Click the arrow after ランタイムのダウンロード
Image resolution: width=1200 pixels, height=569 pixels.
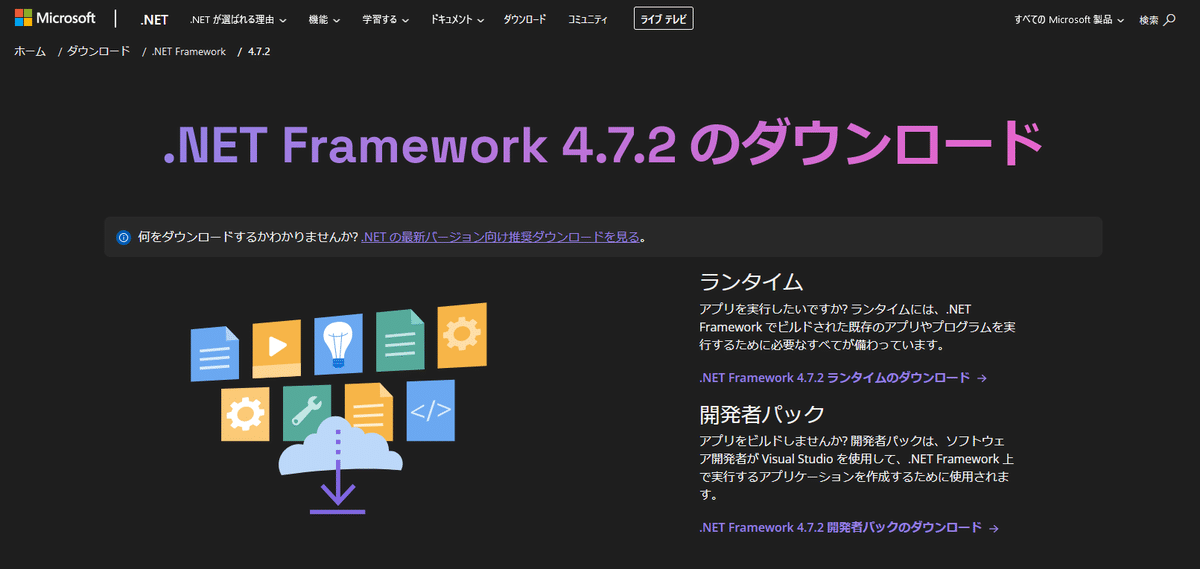pyautogui.click(x=982, y=378)
